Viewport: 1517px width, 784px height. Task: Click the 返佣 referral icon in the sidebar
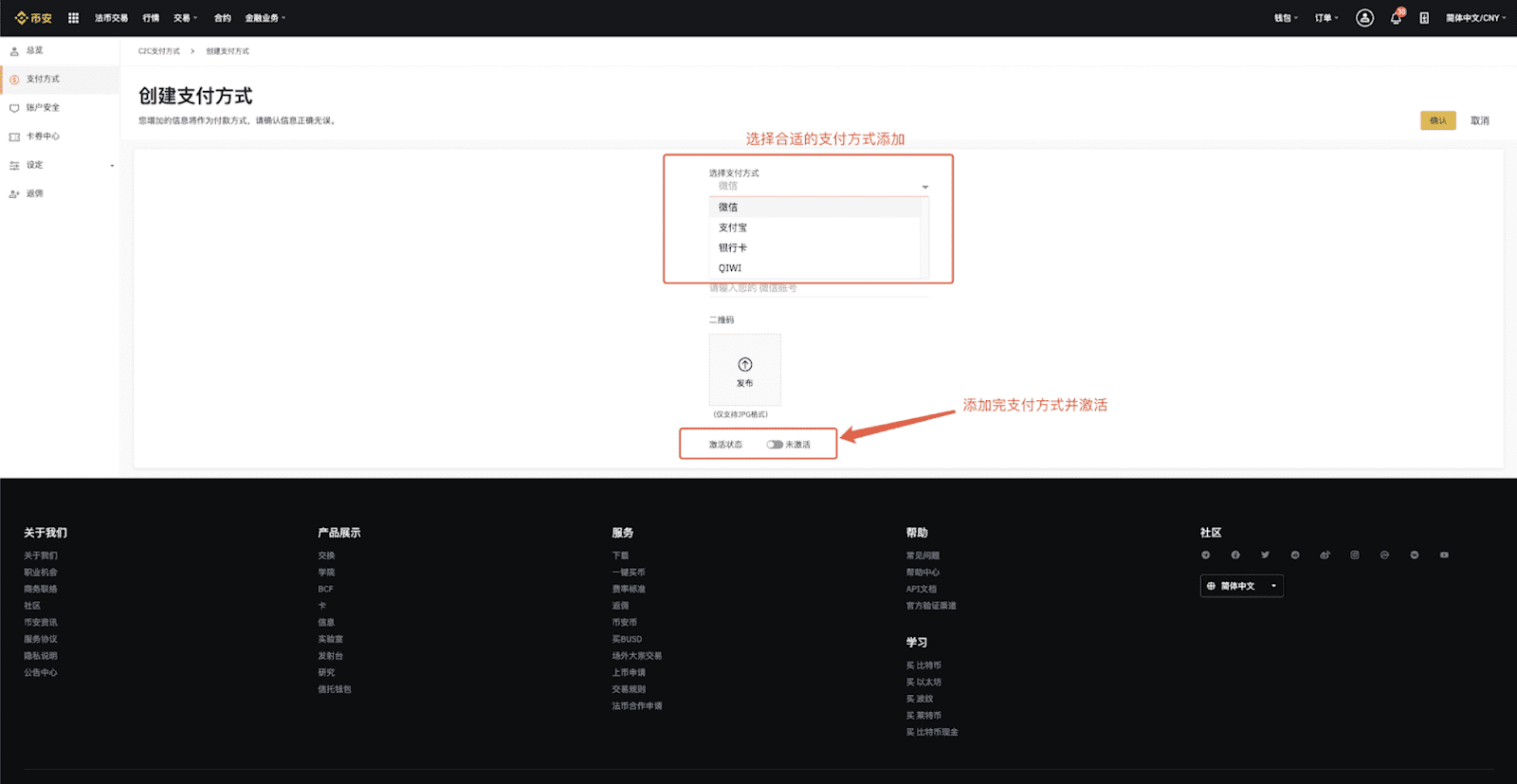(x=14, y=193)
